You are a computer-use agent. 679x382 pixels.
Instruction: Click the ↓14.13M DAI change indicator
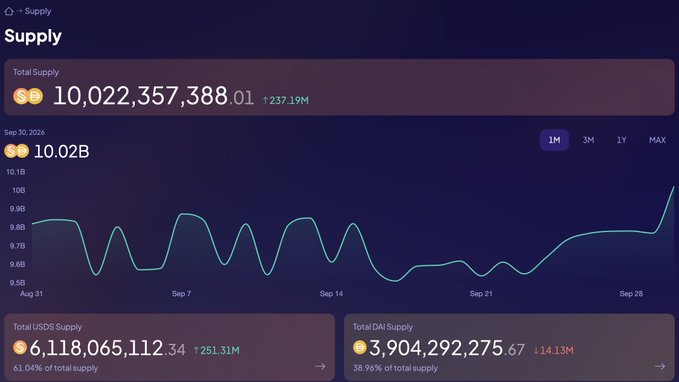click(553, 350)
